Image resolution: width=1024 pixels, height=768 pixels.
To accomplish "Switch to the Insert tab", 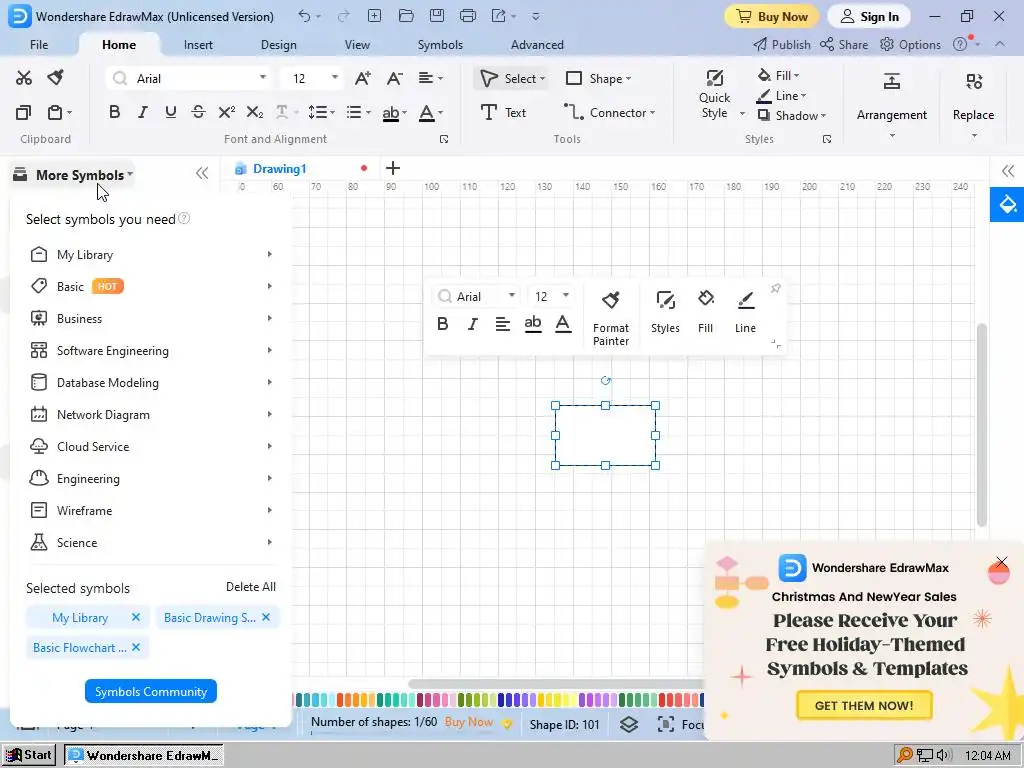I will 198,44.
